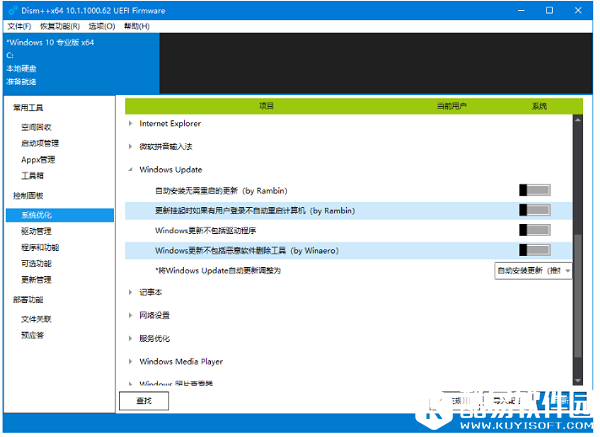Expand the 服务优化 group
The height and width of the screenshot is (437, 600).
(130, 339)
